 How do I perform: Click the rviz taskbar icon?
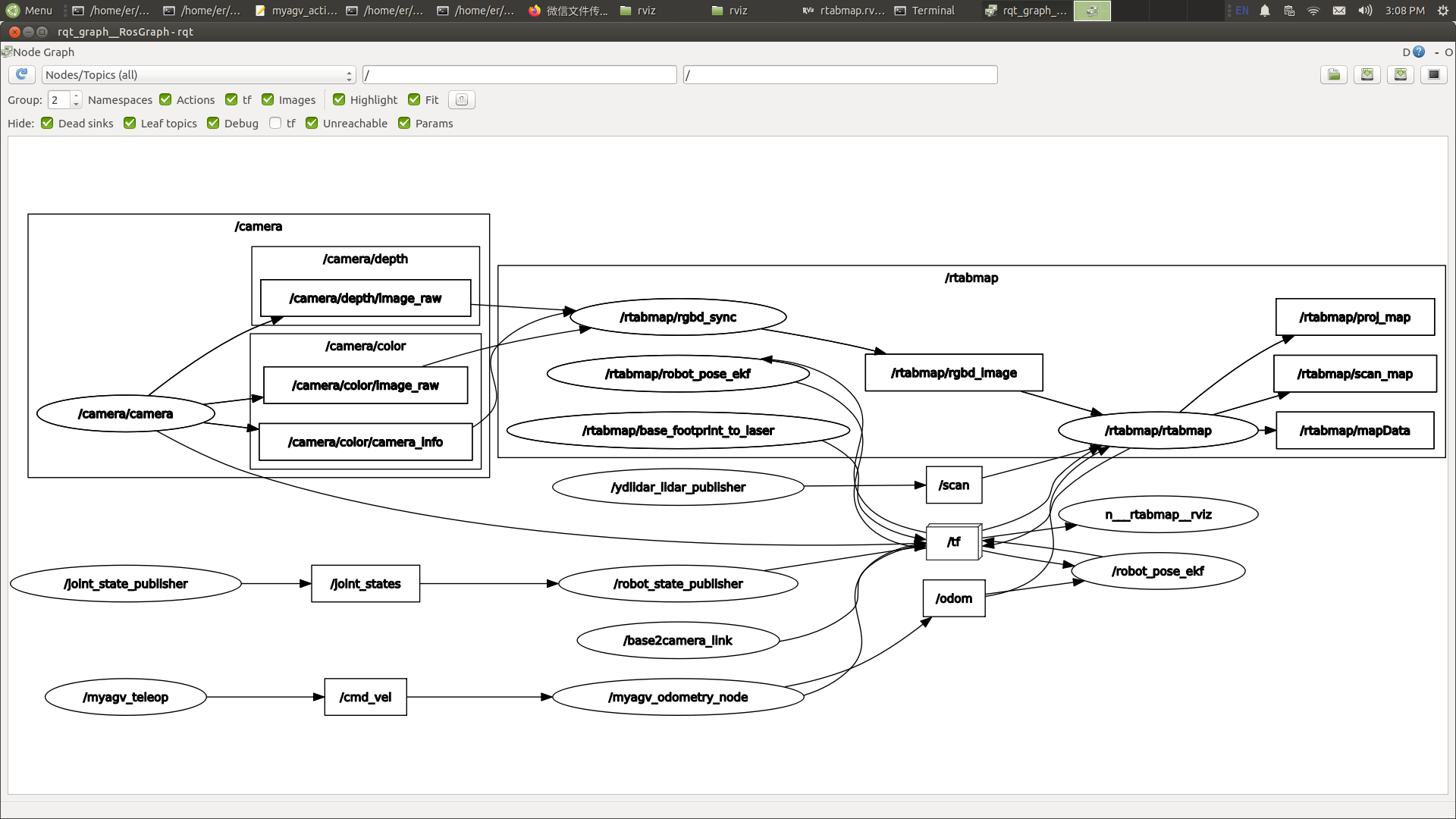pyautogui.click(x=648, y=10)
